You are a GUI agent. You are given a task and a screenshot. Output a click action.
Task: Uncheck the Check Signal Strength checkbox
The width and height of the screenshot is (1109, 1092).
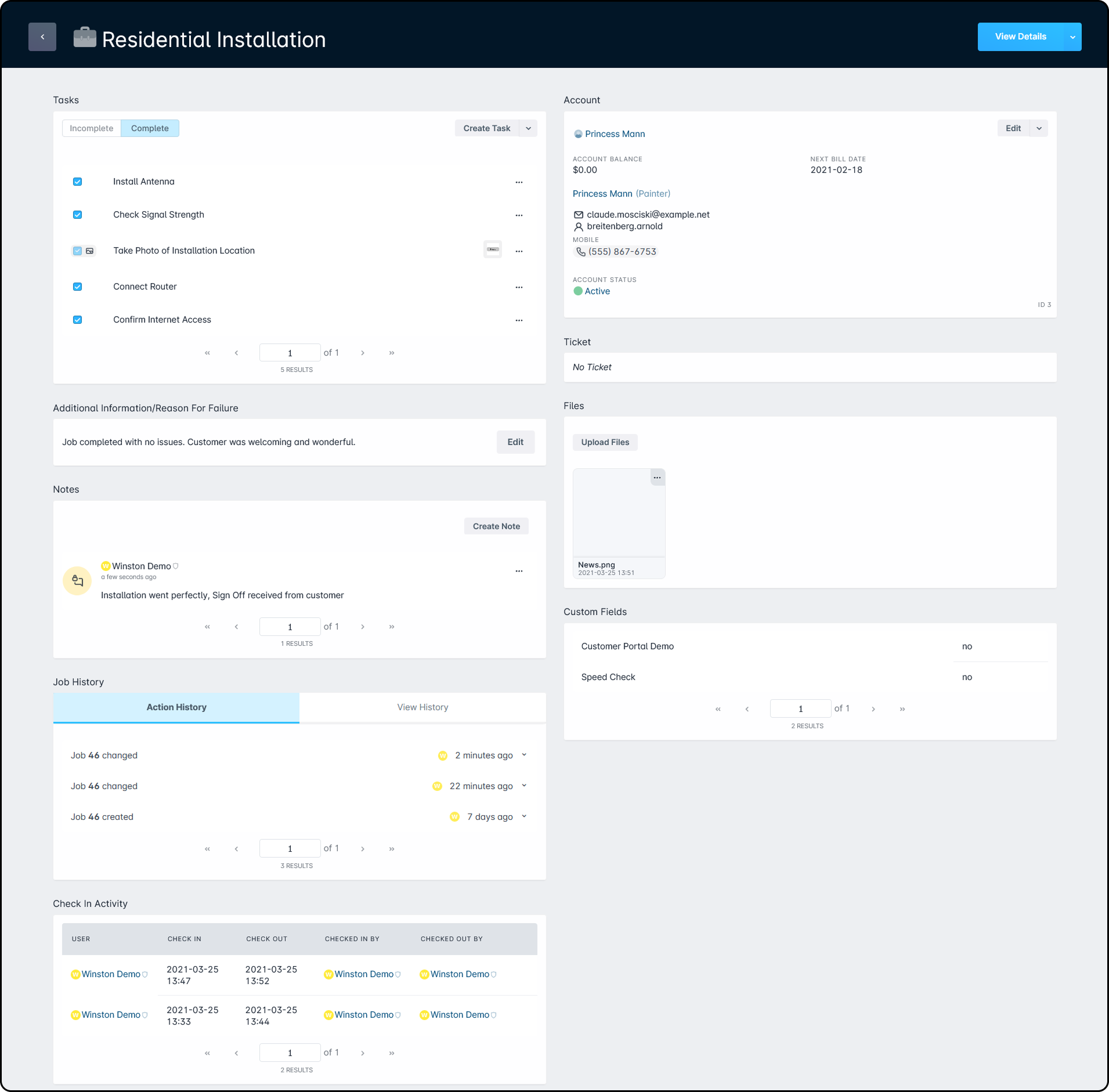click(x=77, y=215)
